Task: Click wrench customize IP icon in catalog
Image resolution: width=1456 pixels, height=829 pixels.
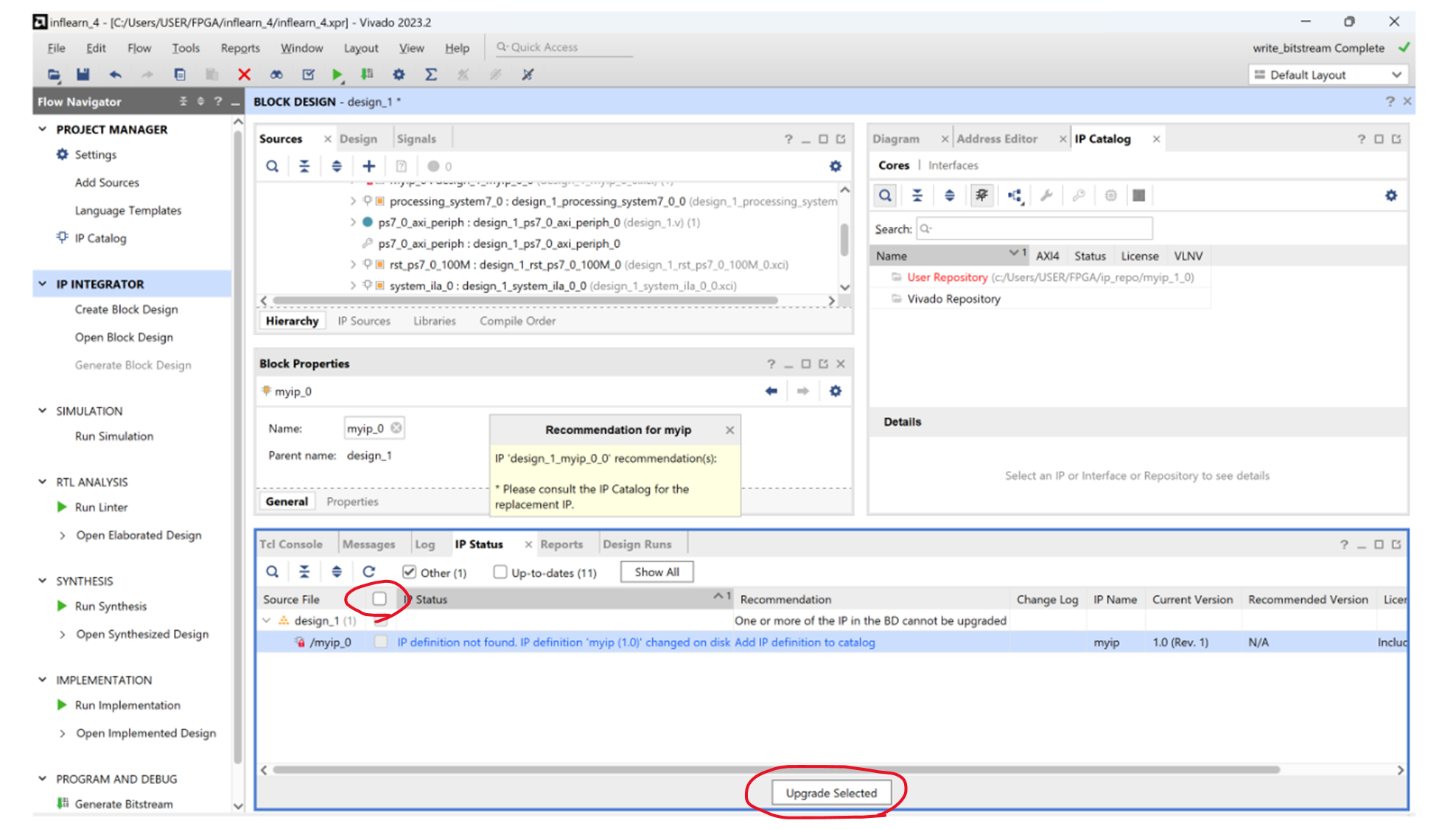Action: [1046, 195]
